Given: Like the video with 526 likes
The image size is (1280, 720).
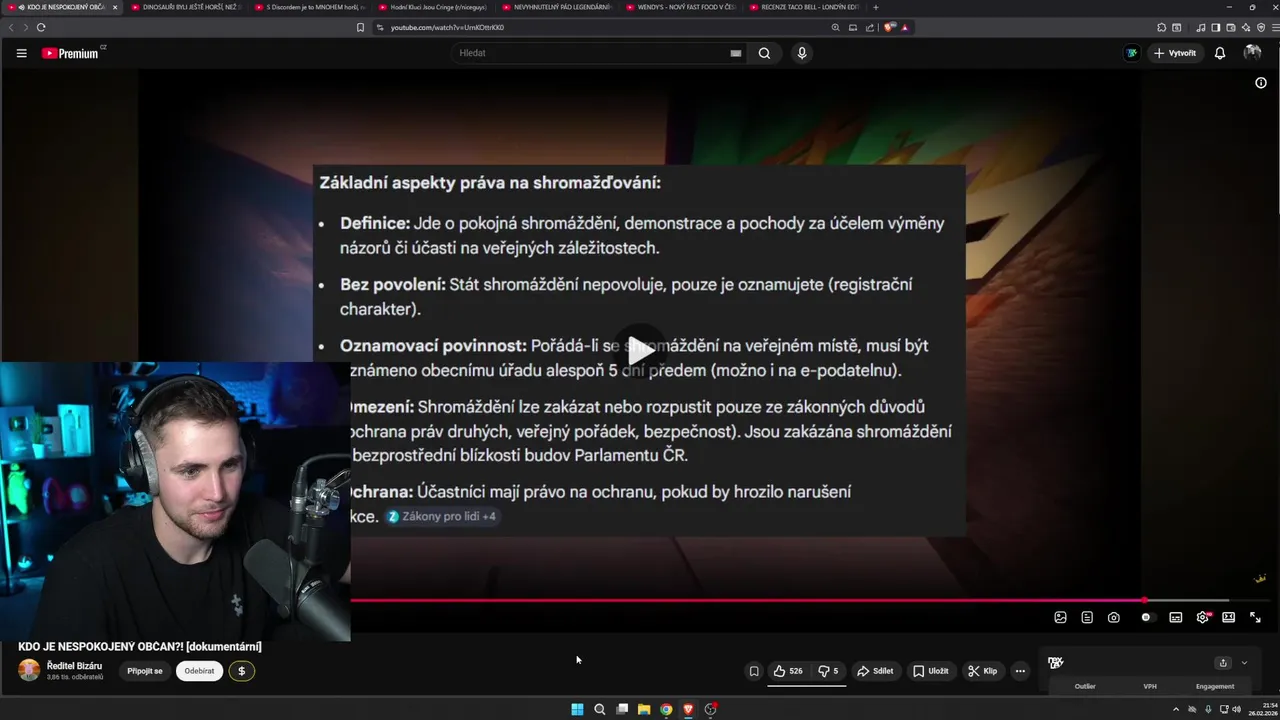Looking at the screenshot, I should point(788,671).
